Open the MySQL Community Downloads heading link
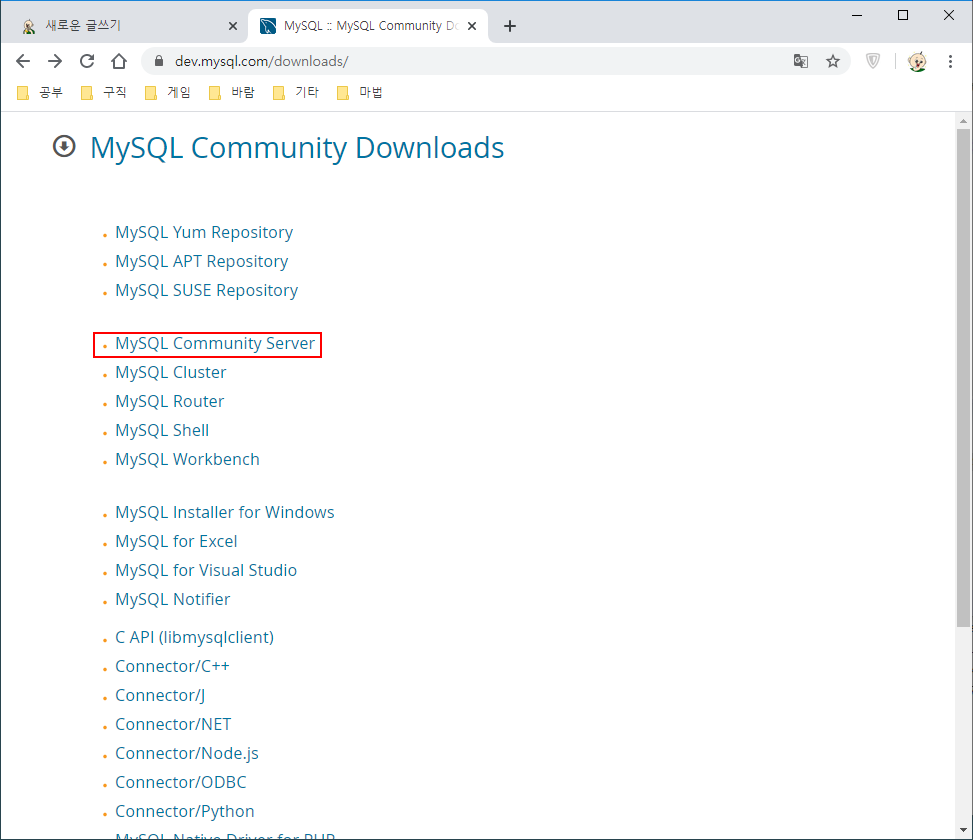The image size is (973, 840). 297,148
